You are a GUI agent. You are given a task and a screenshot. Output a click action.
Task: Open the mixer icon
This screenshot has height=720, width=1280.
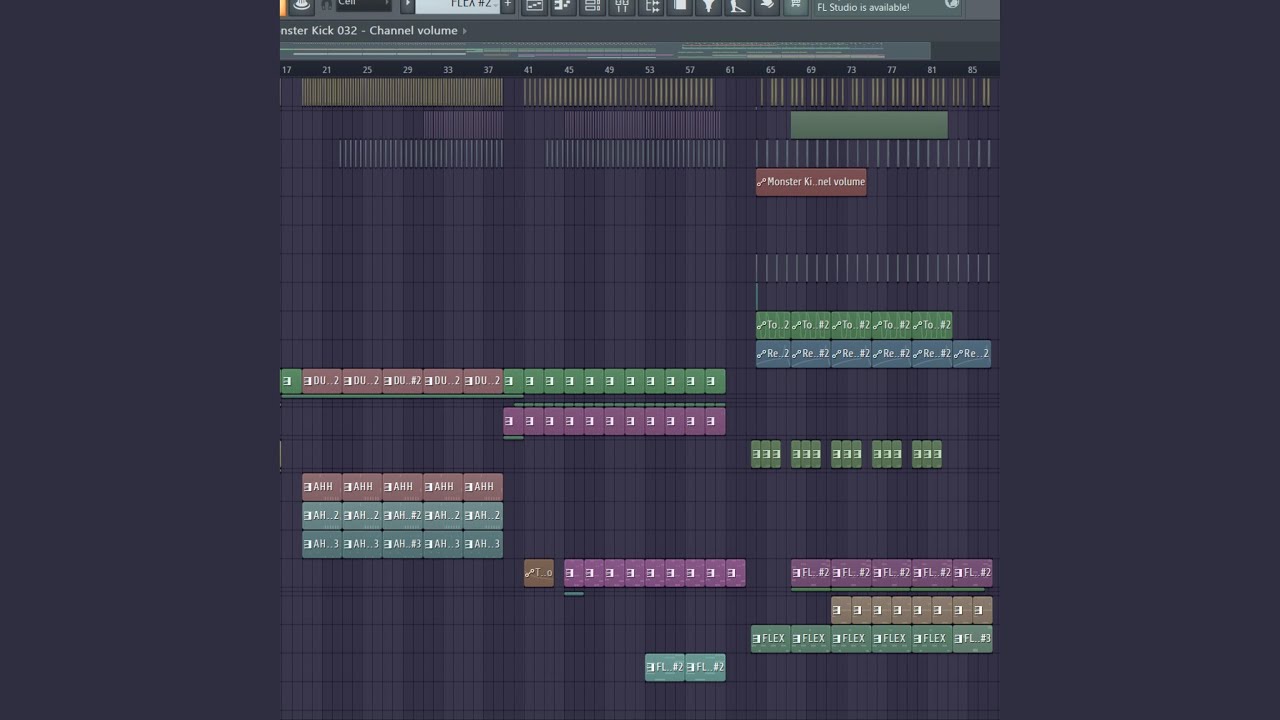622,6
